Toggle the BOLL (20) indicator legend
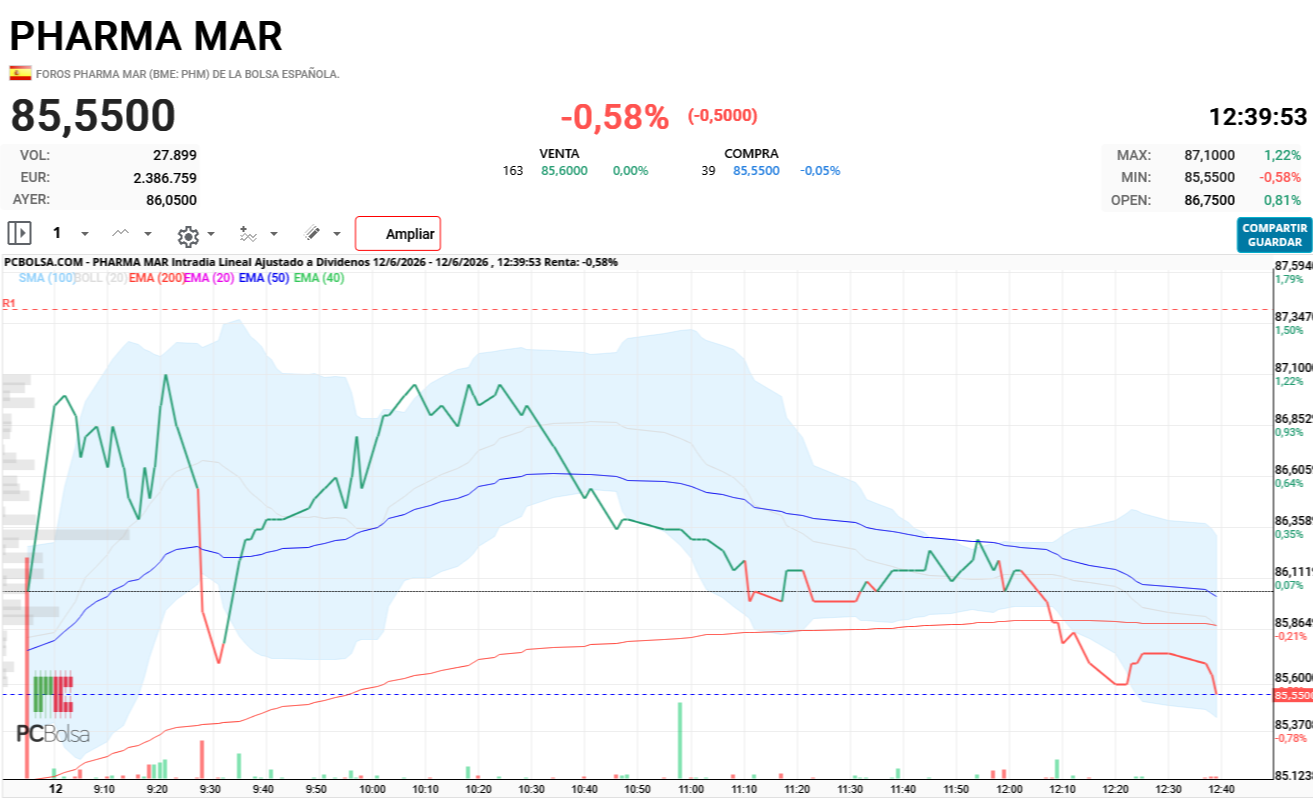This screenshot has width=1313, height=798. click(x=101, y=278)
